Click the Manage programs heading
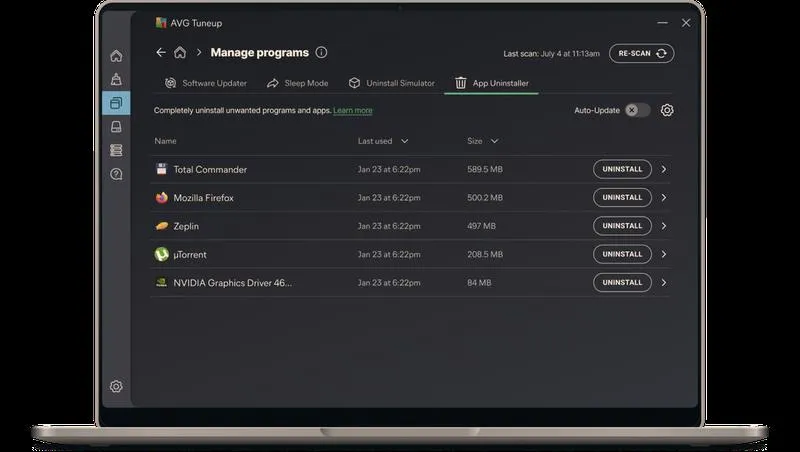This screenshot has width=800, height=452. point(260,53)
